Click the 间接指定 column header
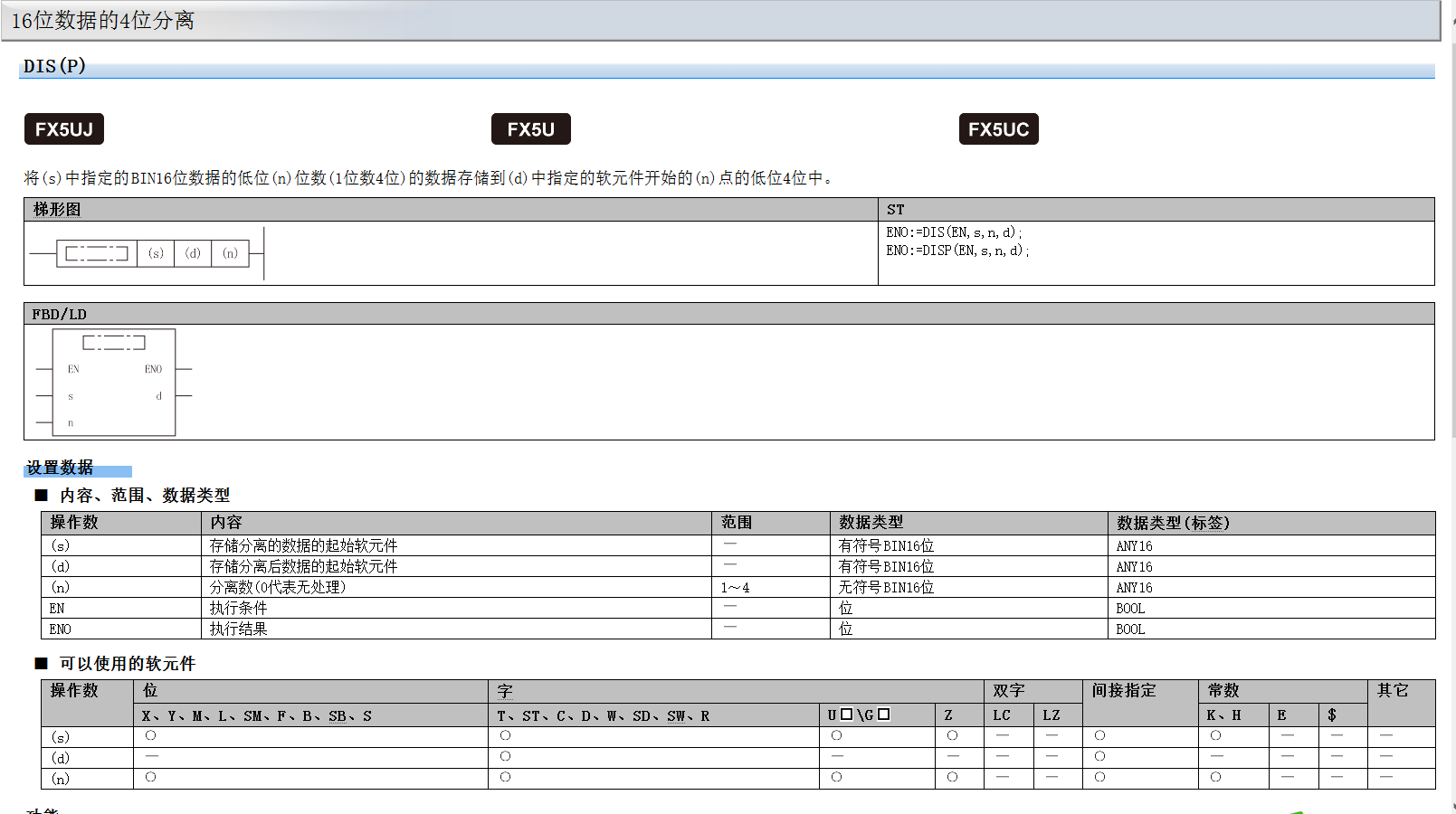This screenshot has height=814, width=1456. tap(1123, 691)
